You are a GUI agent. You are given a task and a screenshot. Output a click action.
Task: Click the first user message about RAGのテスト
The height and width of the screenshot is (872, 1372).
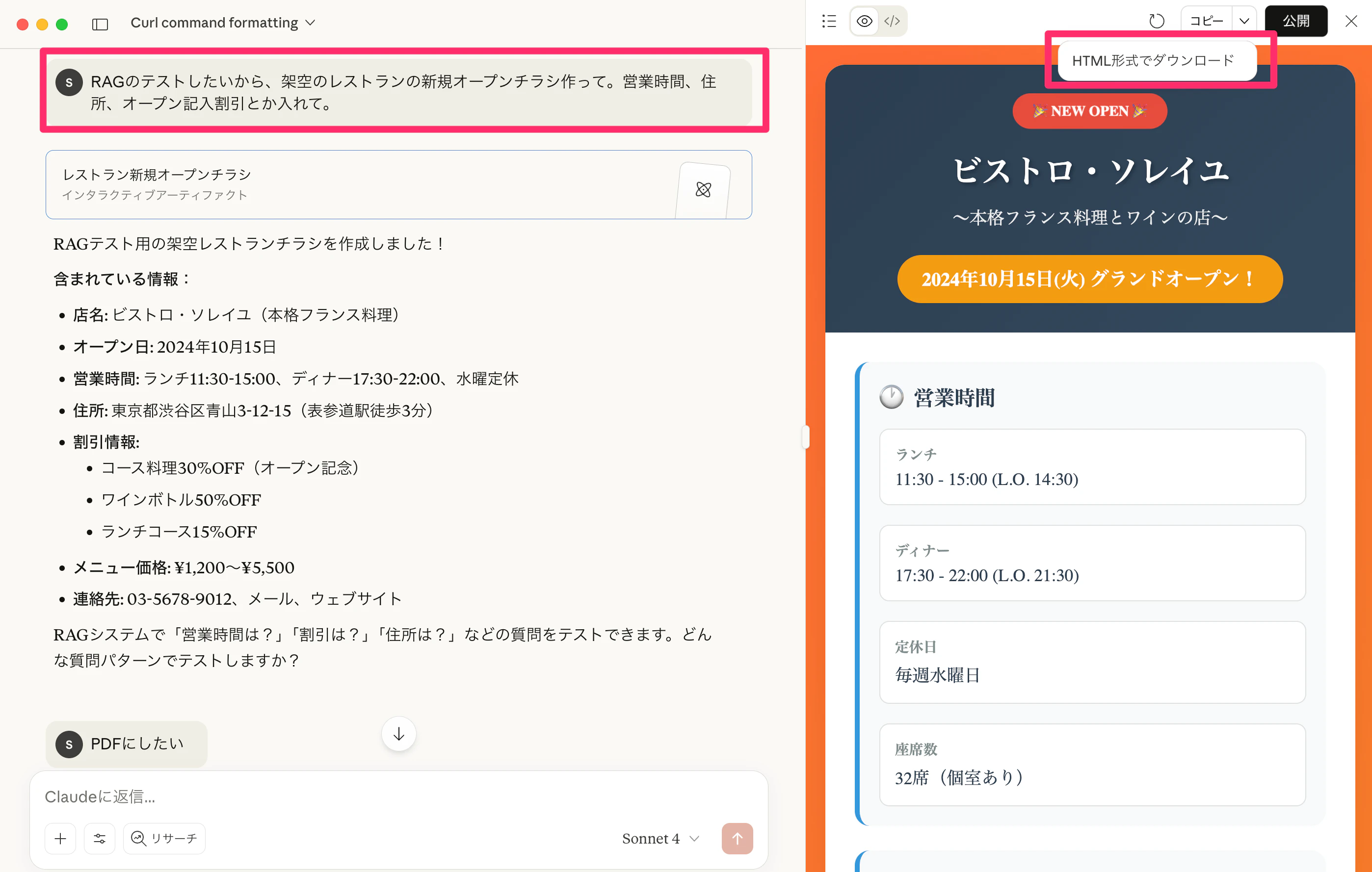[398, 92]
